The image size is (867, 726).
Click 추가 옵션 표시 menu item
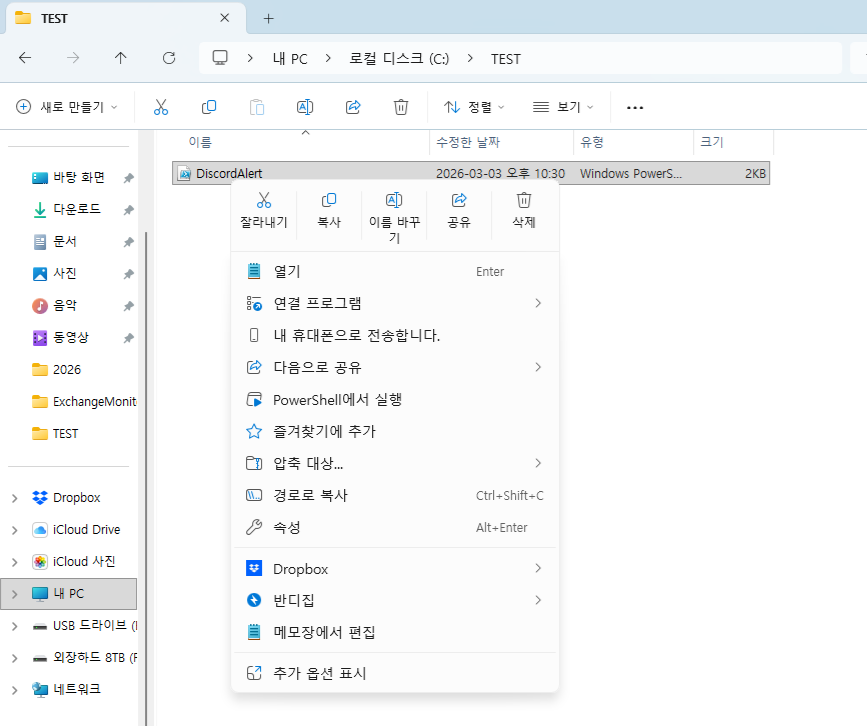320,673
